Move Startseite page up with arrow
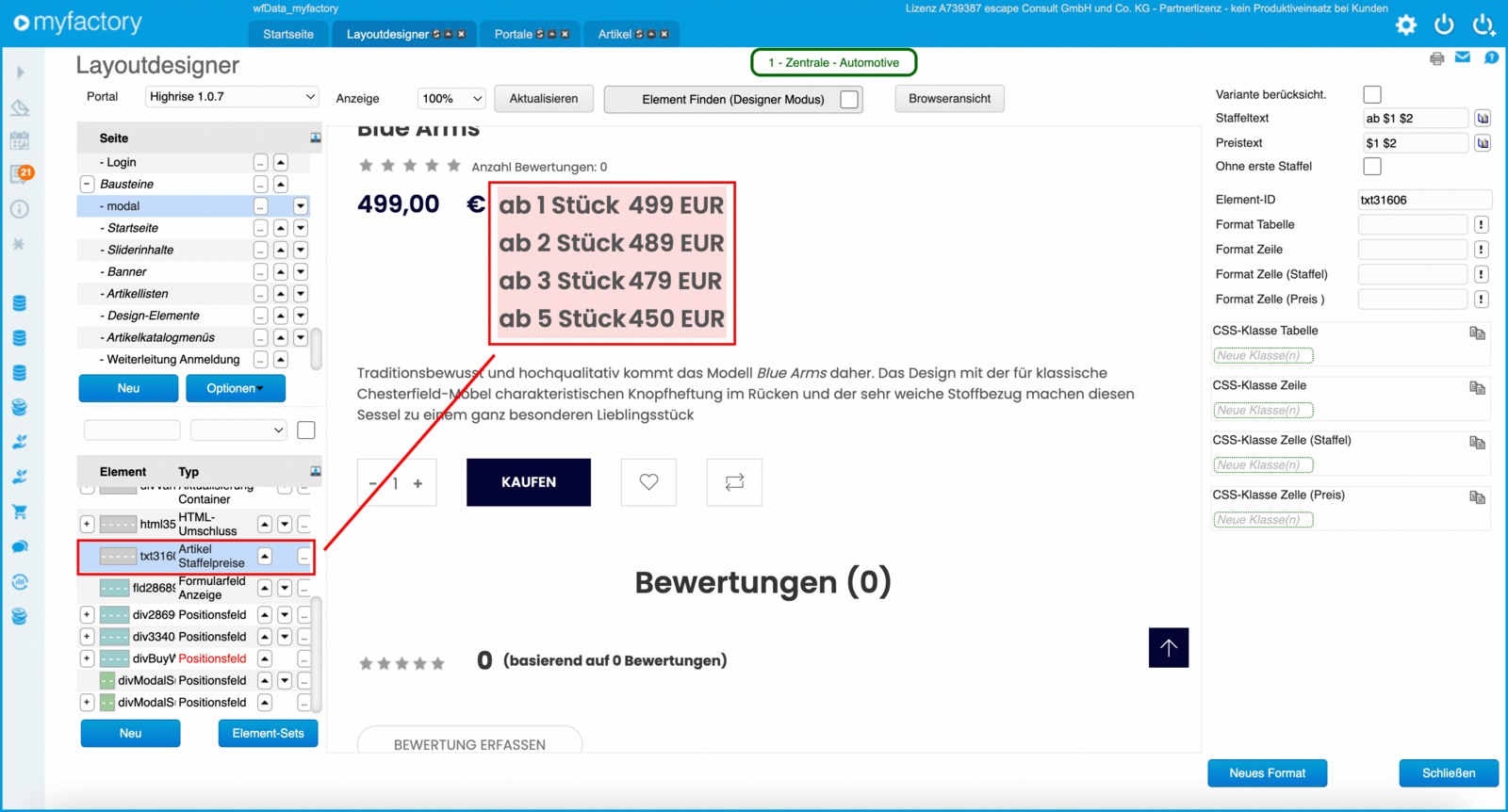 (x=280, y=228)
